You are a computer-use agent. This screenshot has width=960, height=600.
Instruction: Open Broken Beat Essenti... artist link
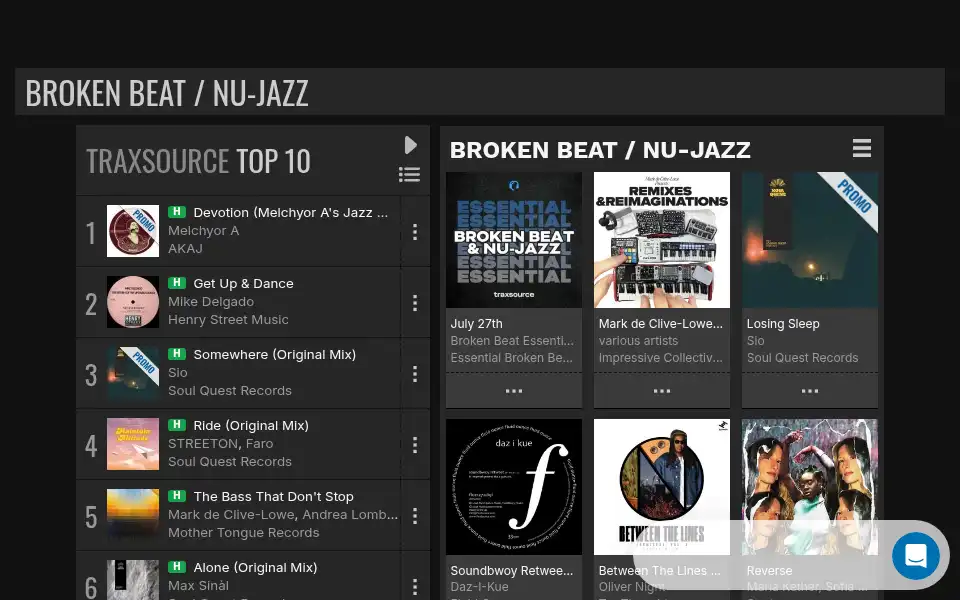512,341
